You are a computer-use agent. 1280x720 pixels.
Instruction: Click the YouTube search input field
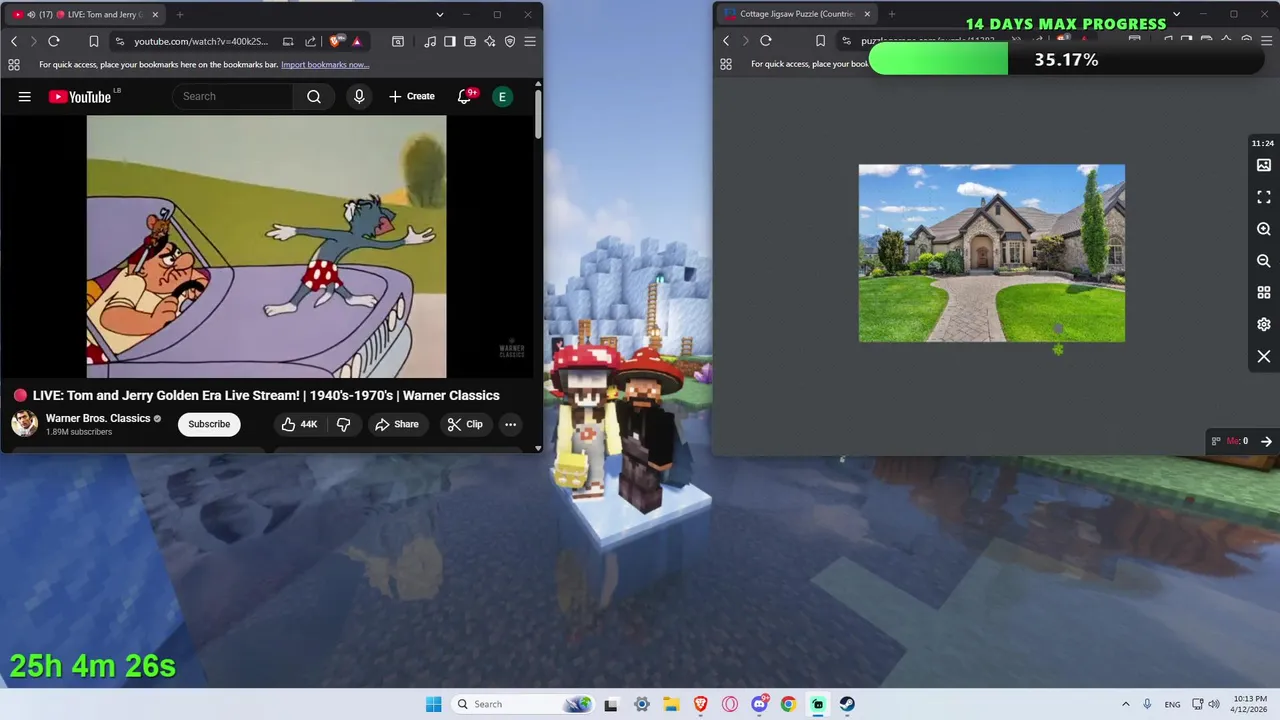point(234,97)
